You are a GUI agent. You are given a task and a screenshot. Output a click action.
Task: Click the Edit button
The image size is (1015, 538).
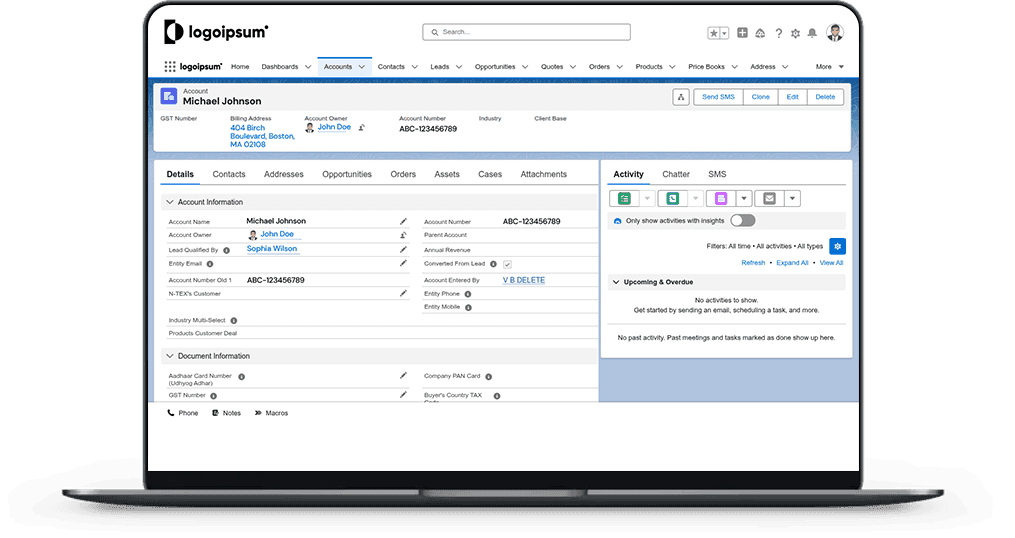(792, 97)
